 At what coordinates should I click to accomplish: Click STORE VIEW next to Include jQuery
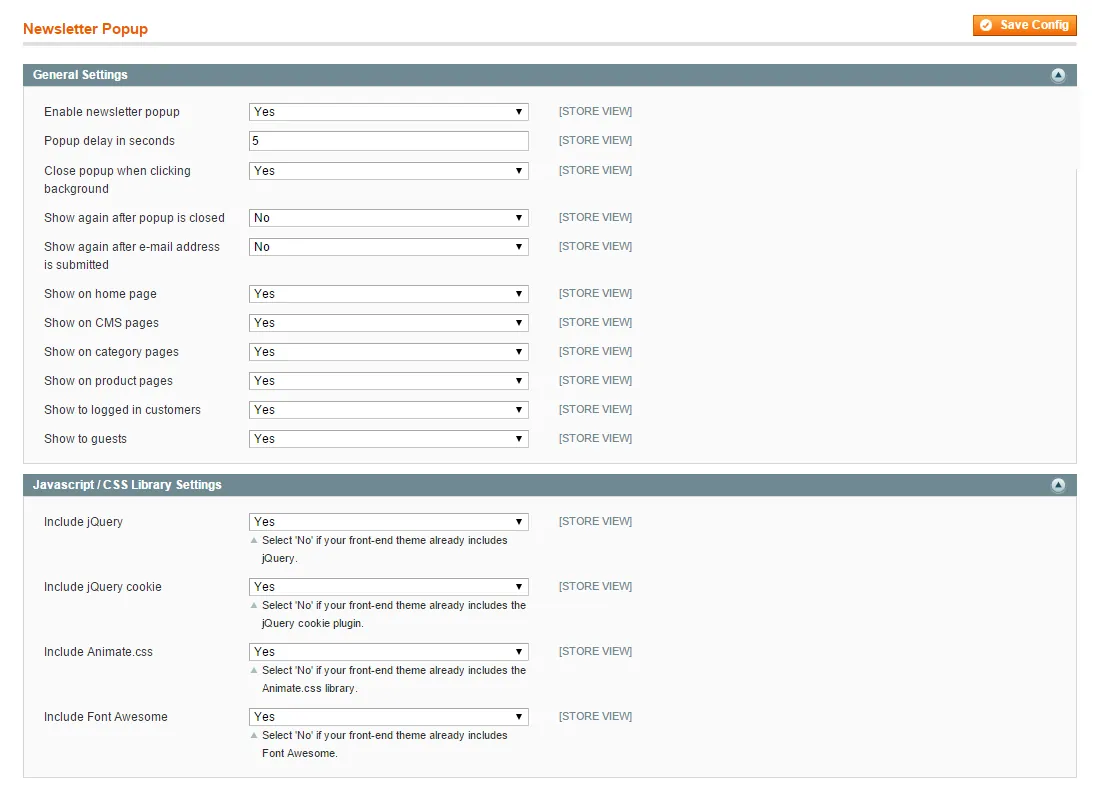(596, 521)
